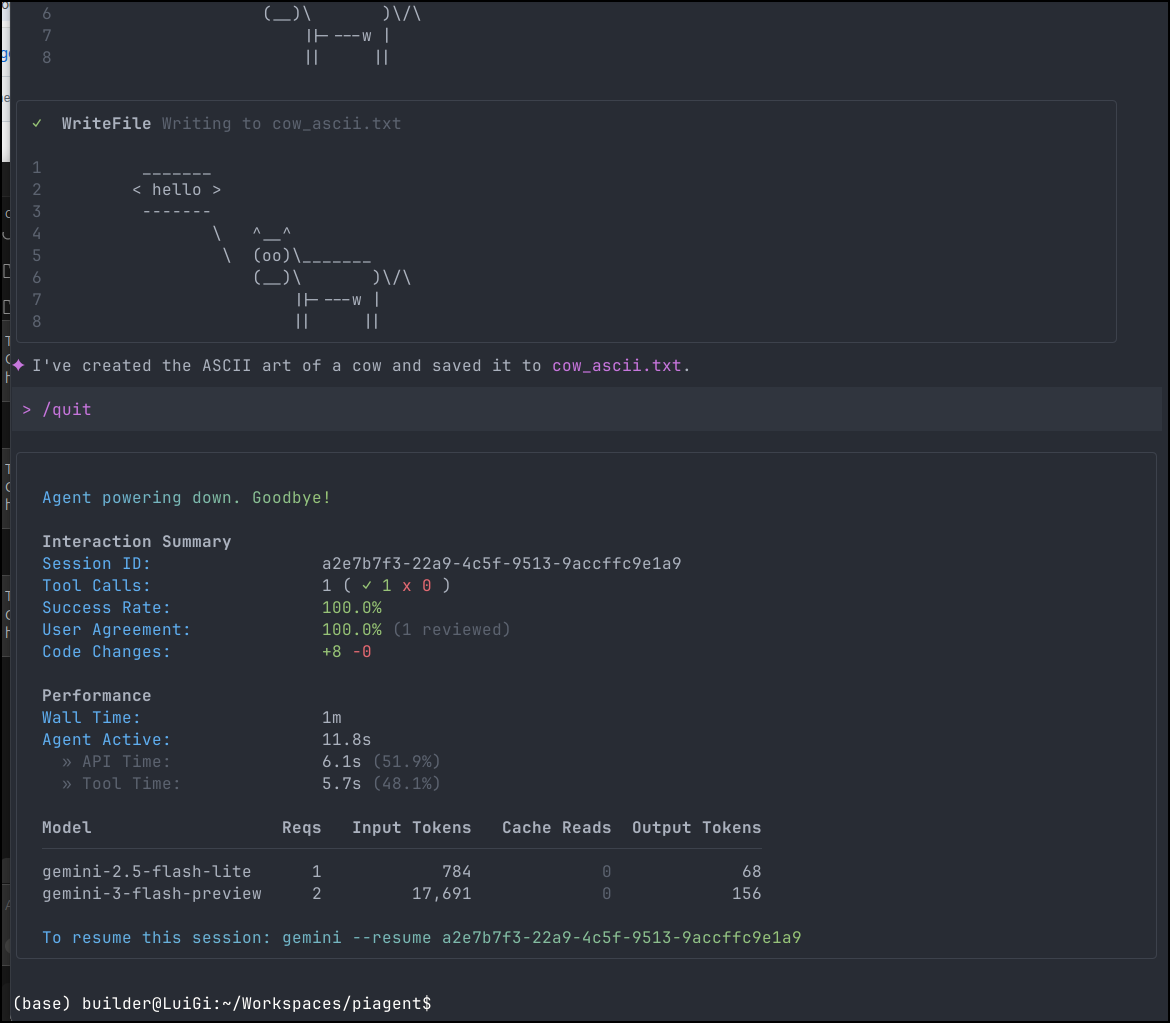Select the gemini-3-flash-preview model row
Screen dimensions: 1170x1023
click(152, 894)
